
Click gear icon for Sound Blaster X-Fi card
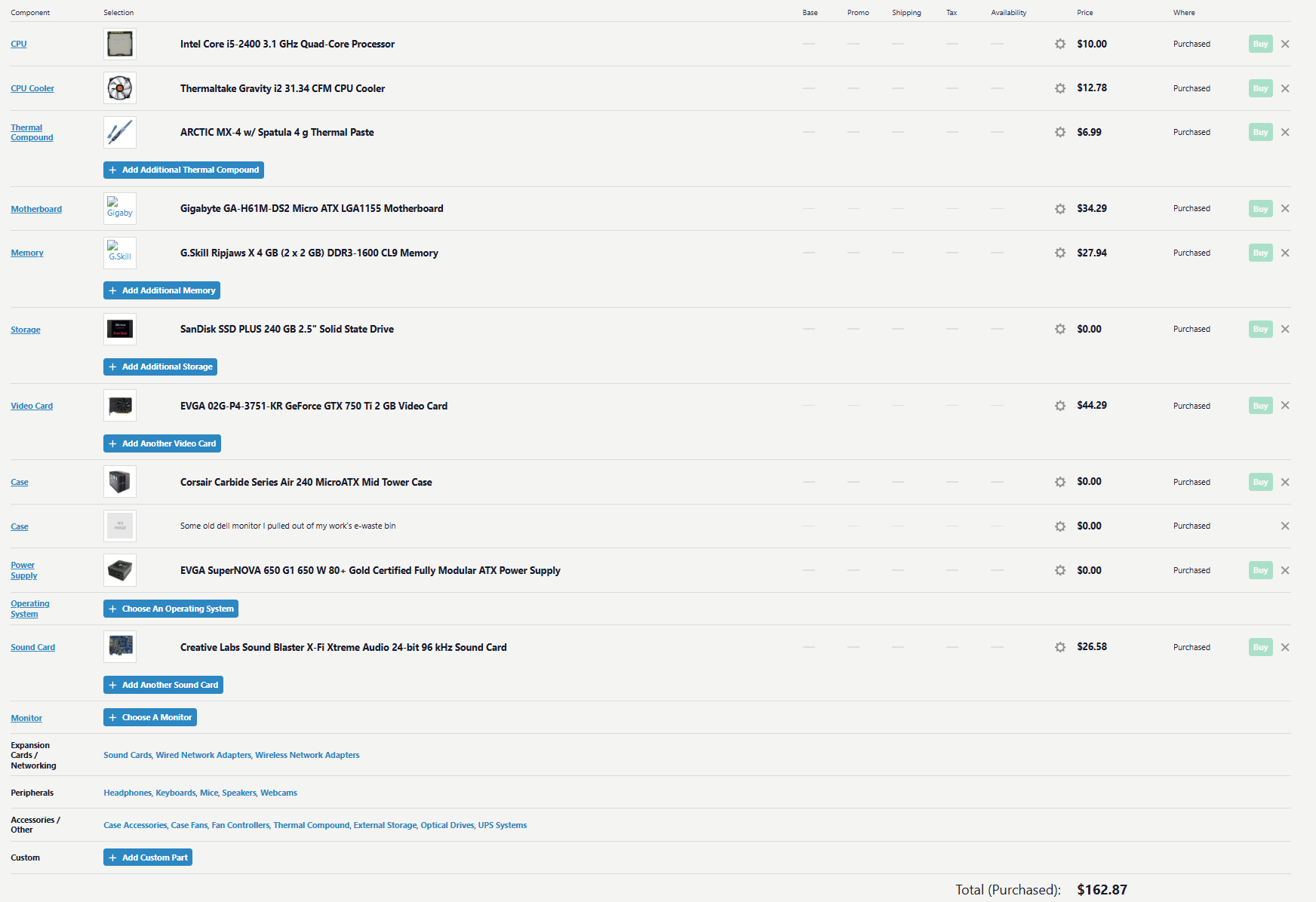tap(1060, 647)
